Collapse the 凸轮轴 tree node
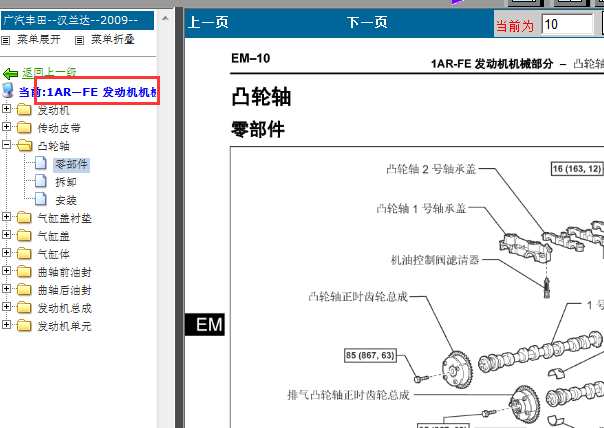This screenshot has height=428, width=604. (6, 144)
